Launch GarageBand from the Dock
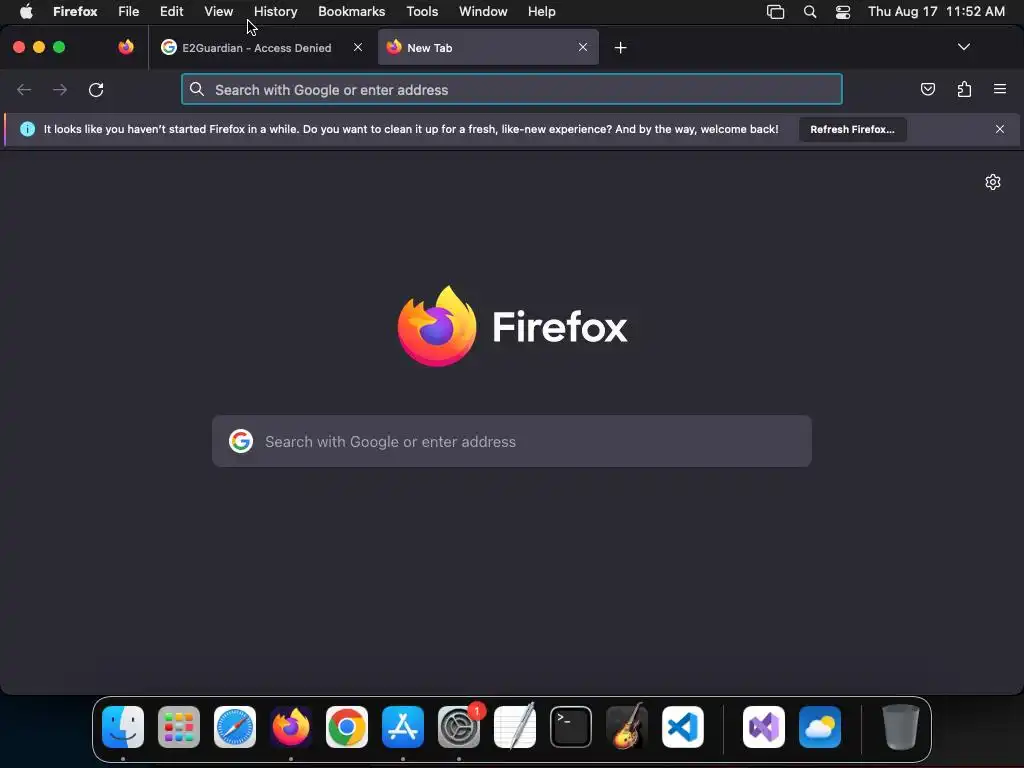Viewport: 1024px width, 768px height. 627,727
